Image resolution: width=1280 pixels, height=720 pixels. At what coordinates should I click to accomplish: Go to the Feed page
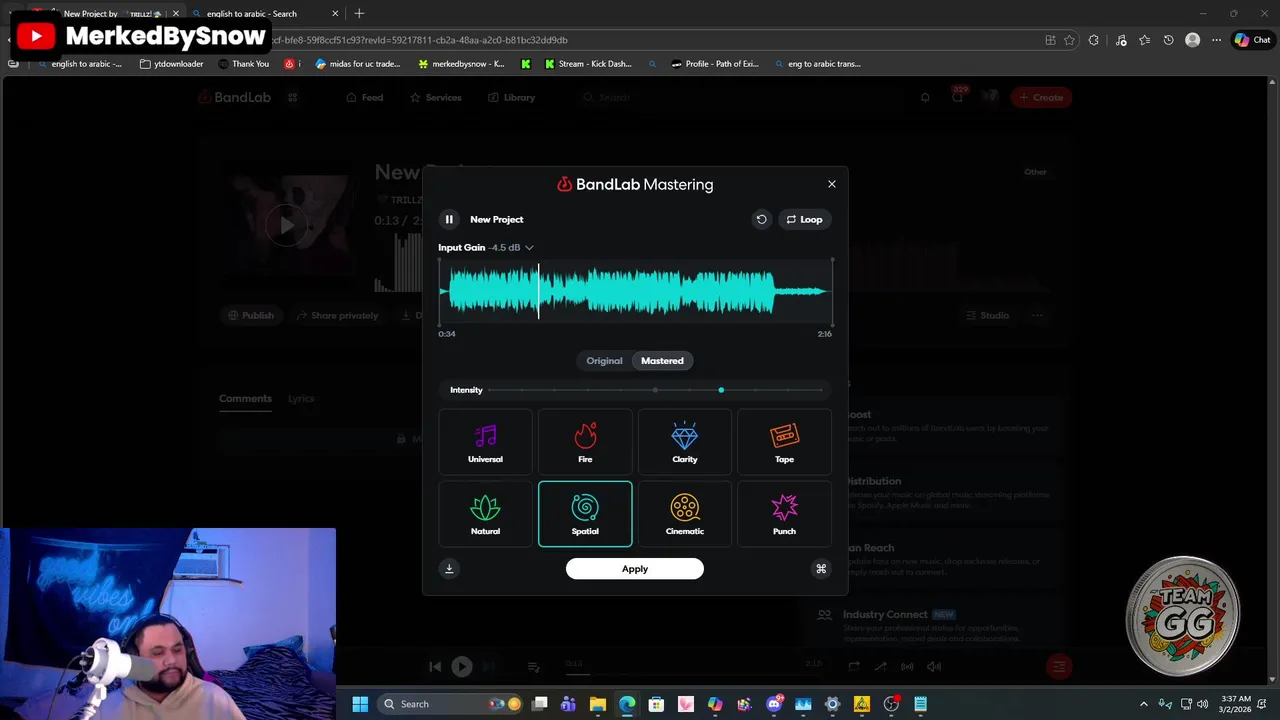(365, 97)
